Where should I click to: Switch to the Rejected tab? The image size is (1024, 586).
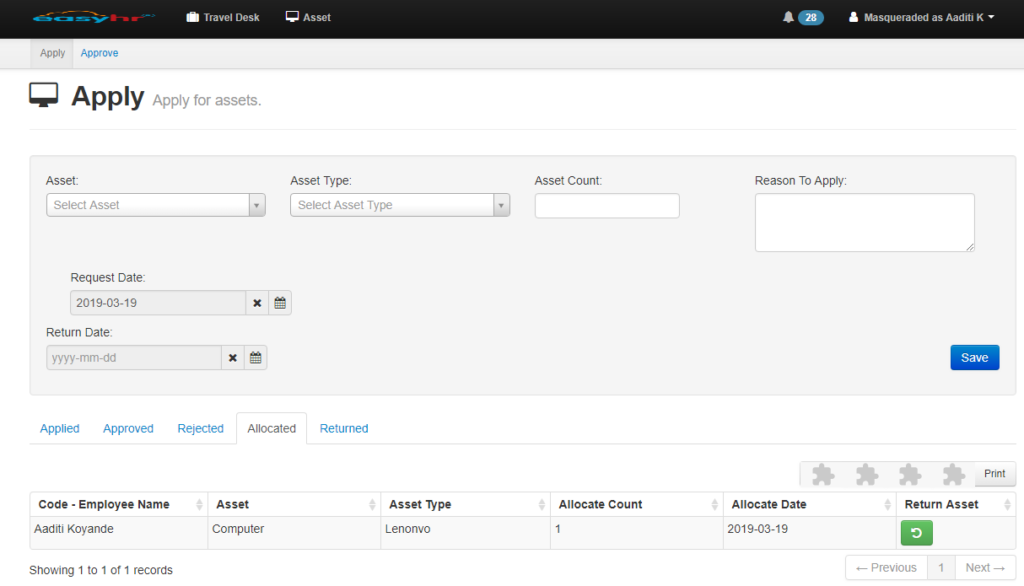coord(200,428)
